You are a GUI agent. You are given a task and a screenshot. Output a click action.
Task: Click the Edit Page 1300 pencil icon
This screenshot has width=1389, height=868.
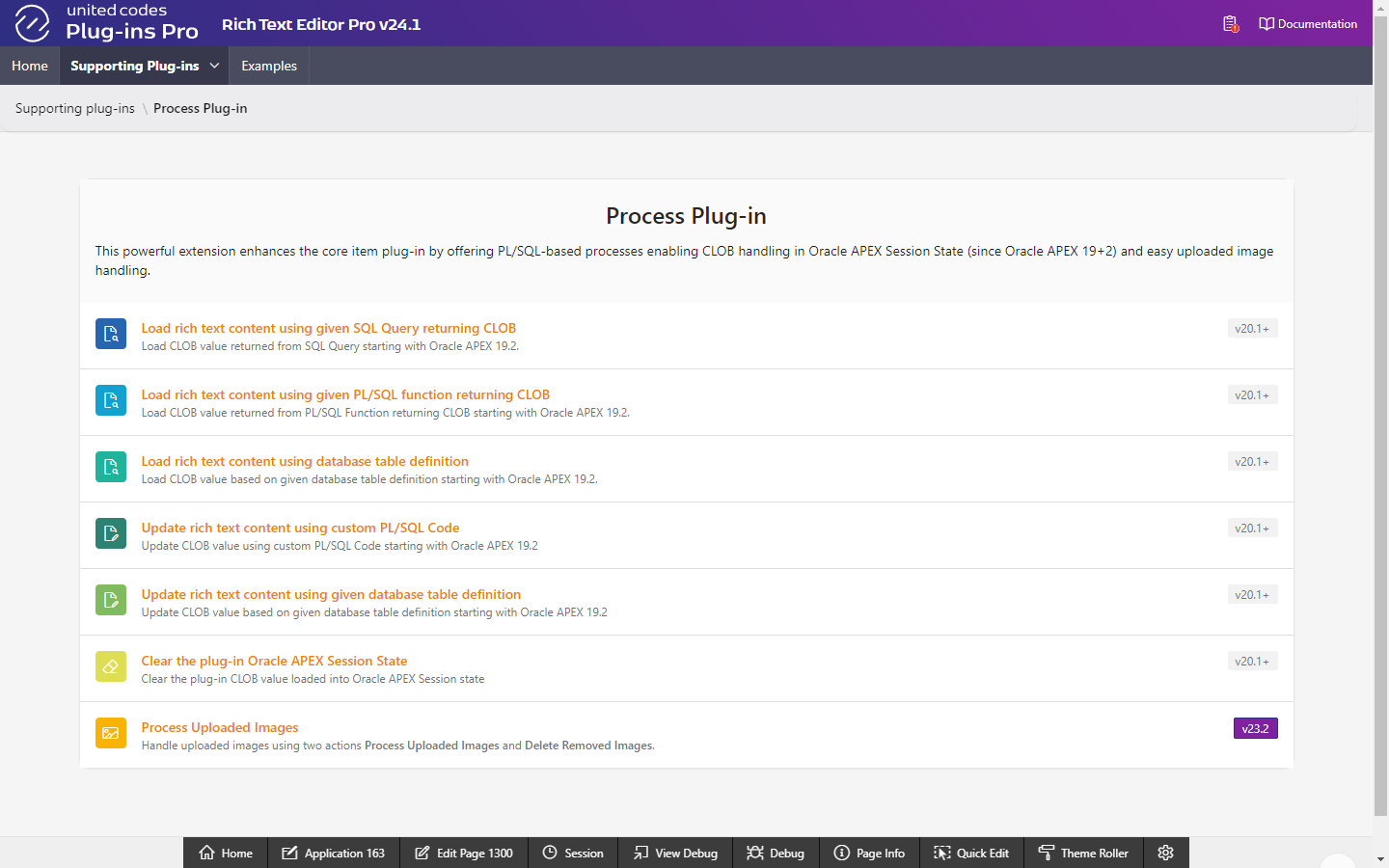point(422,853)
